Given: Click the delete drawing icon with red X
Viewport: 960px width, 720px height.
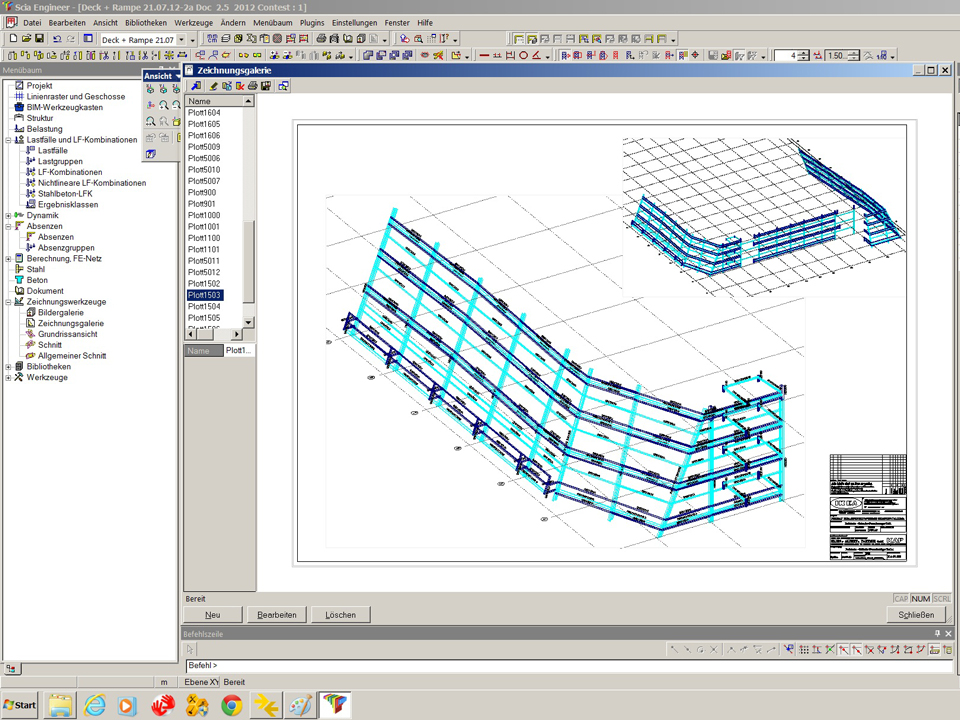Looking at the screenshot, I should tap(240, 86).
